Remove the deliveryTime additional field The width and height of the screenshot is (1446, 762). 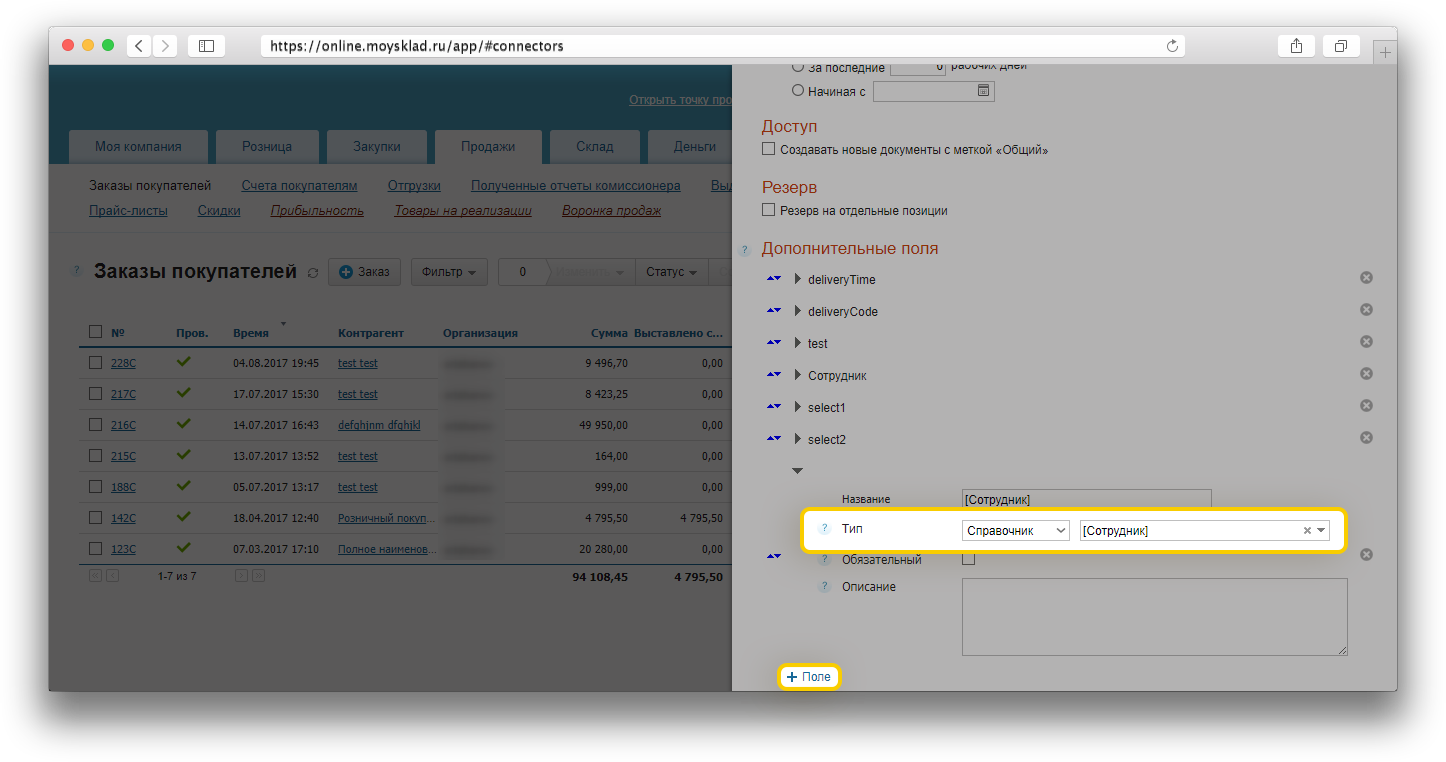point(1366,278)
